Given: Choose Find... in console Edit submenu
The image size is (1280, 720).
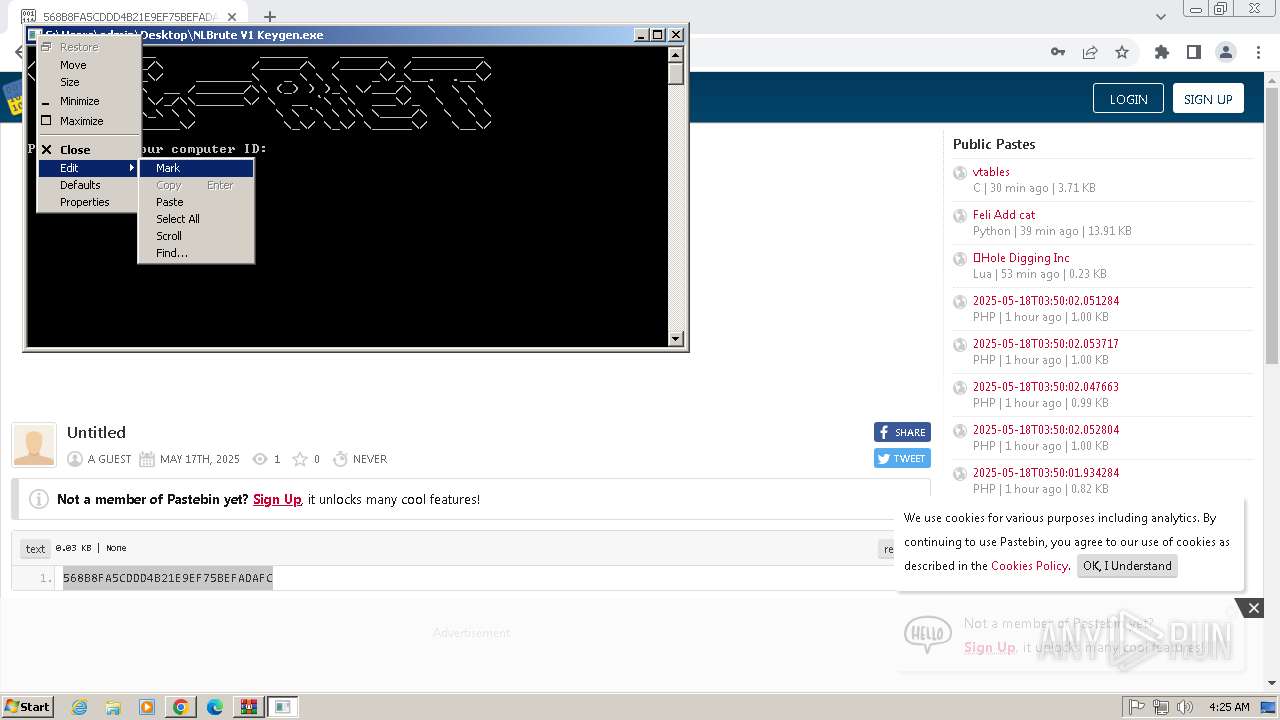Looking at the screenshot, I should point(196,253).
